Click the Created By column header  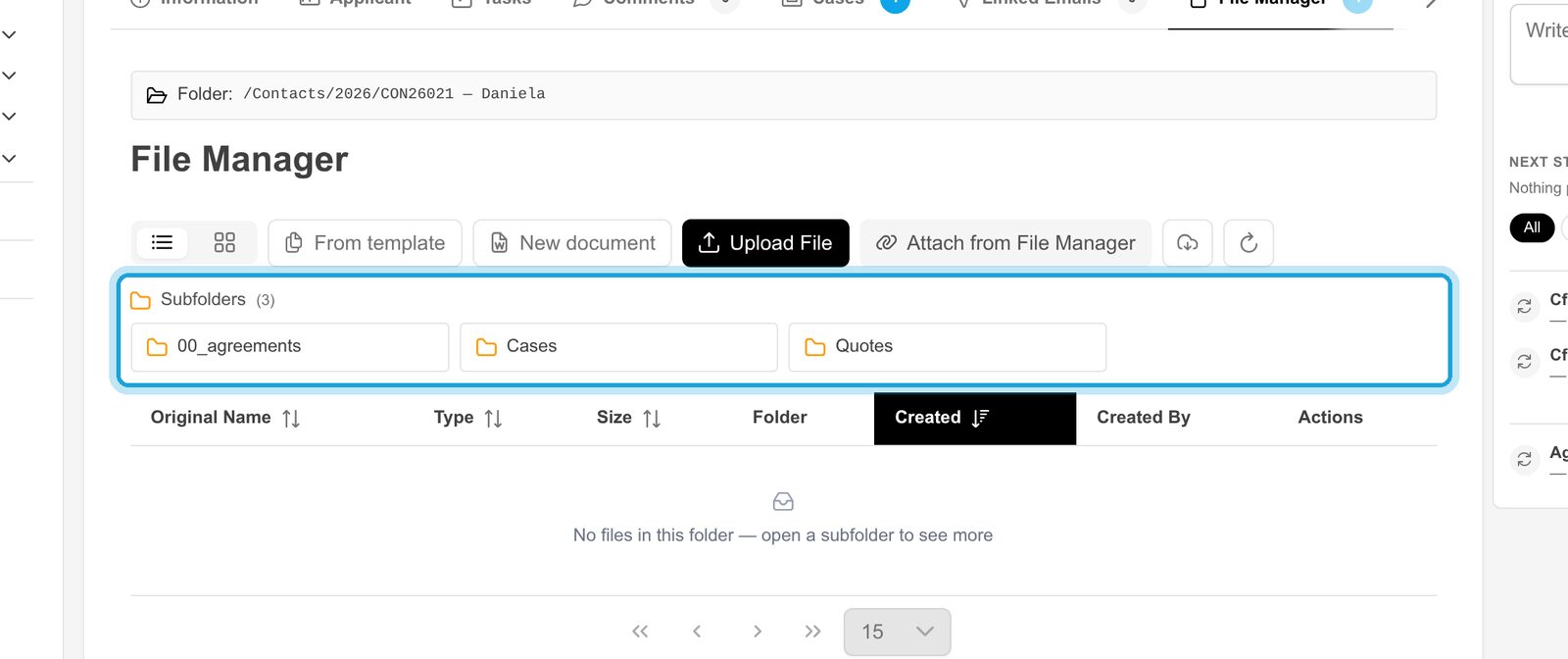[1144, 418]
